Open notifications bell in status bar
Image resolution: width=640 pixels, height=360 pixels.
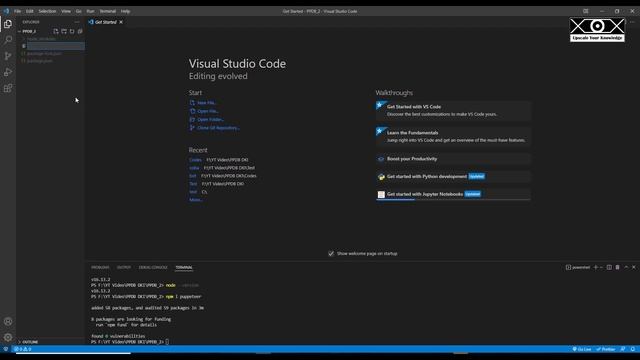633,349
